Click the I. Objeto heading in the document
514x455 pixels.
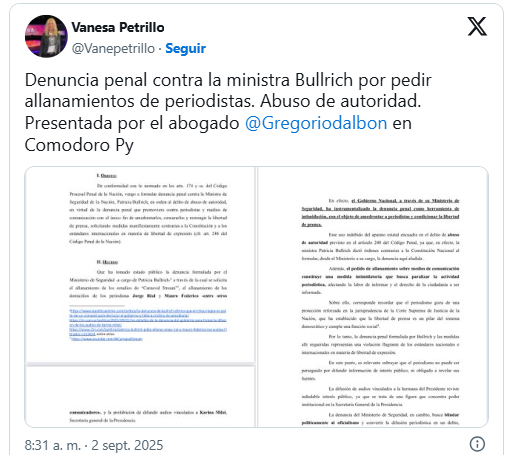107,175
